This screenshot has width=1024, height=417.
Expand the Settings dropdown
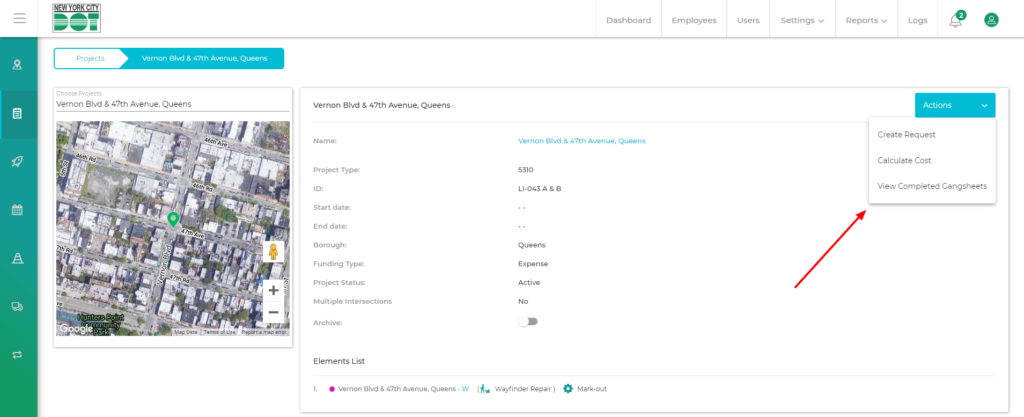[x=802, y=20]
